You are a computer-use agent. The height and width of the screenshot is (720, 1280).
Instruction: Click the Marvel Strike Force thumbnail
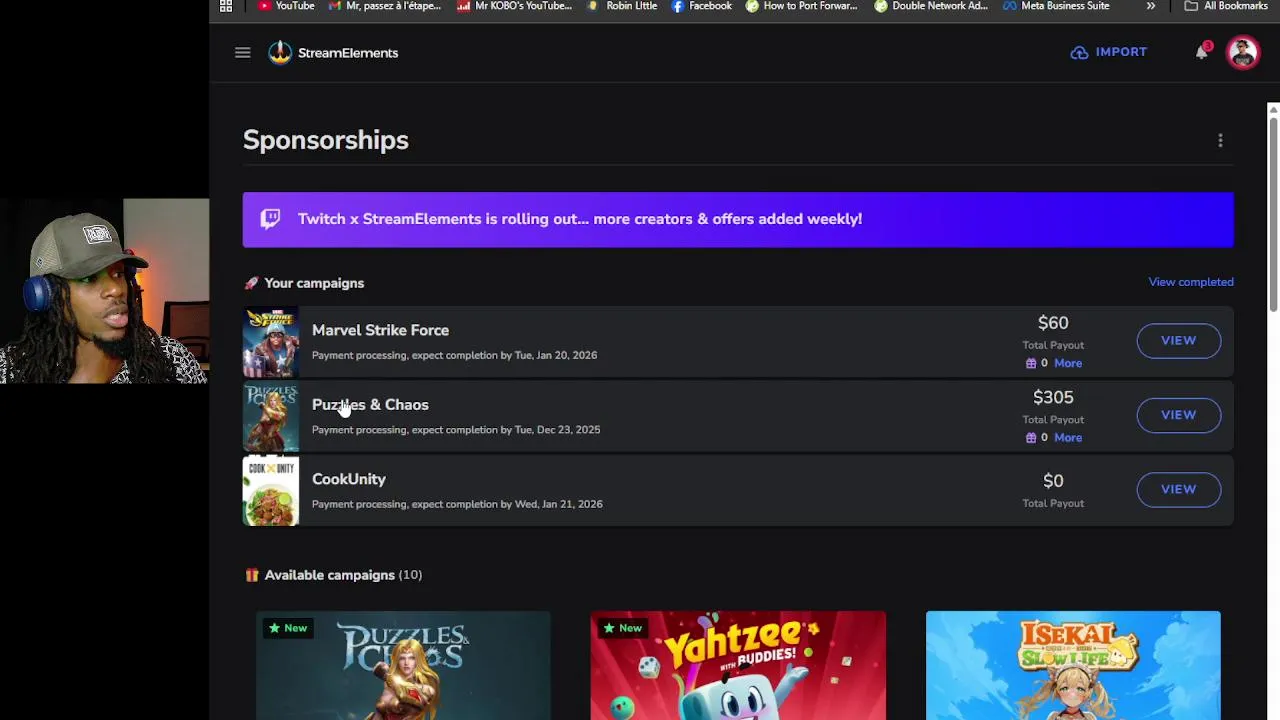pyautogui.click(x=271, y=342)
